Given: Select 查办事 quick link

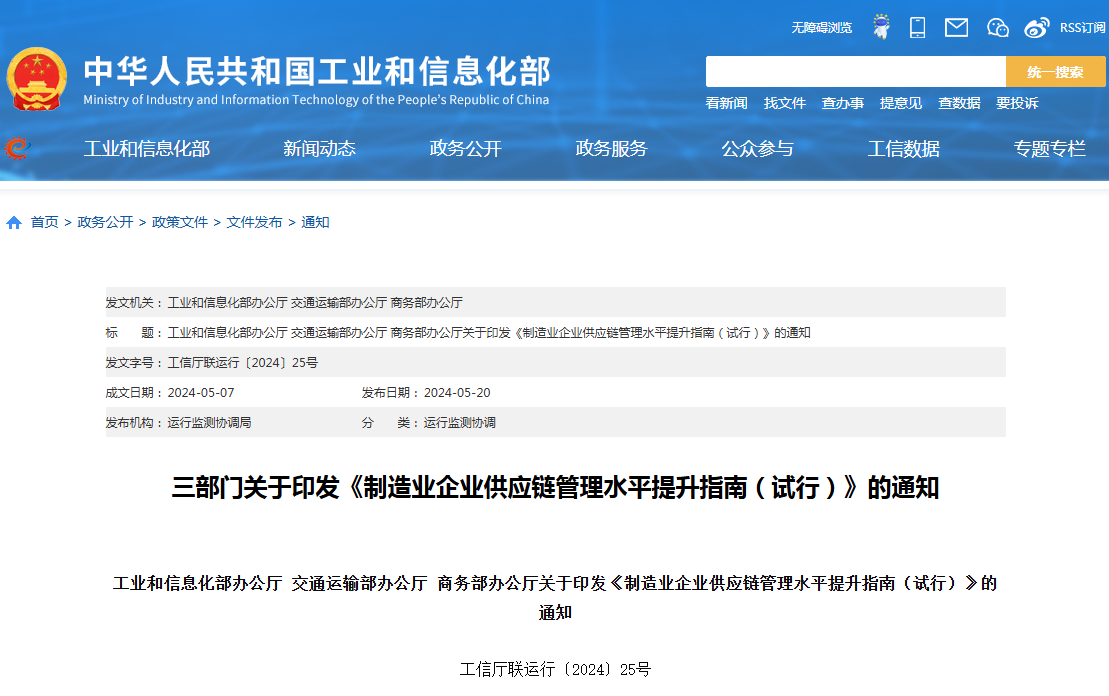Looking at the screenshot, I should (x=842, y=103).
